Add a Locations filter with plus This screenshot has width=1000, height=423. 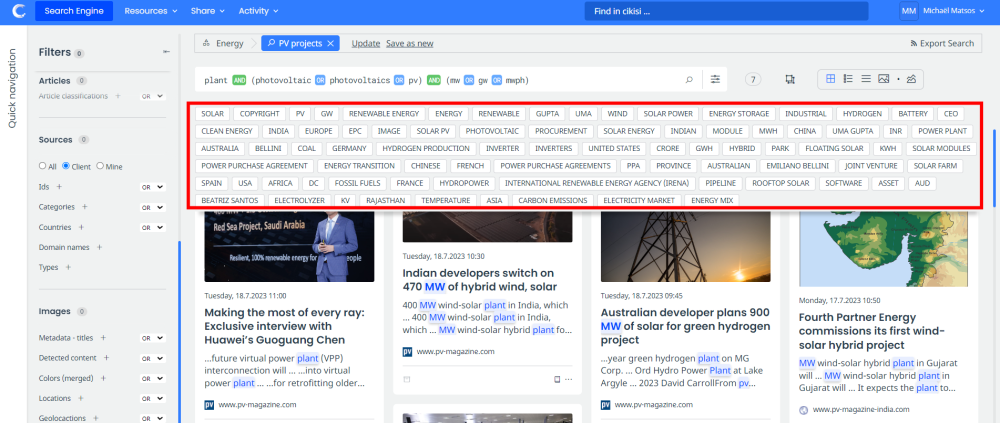(x=81, y=398)
